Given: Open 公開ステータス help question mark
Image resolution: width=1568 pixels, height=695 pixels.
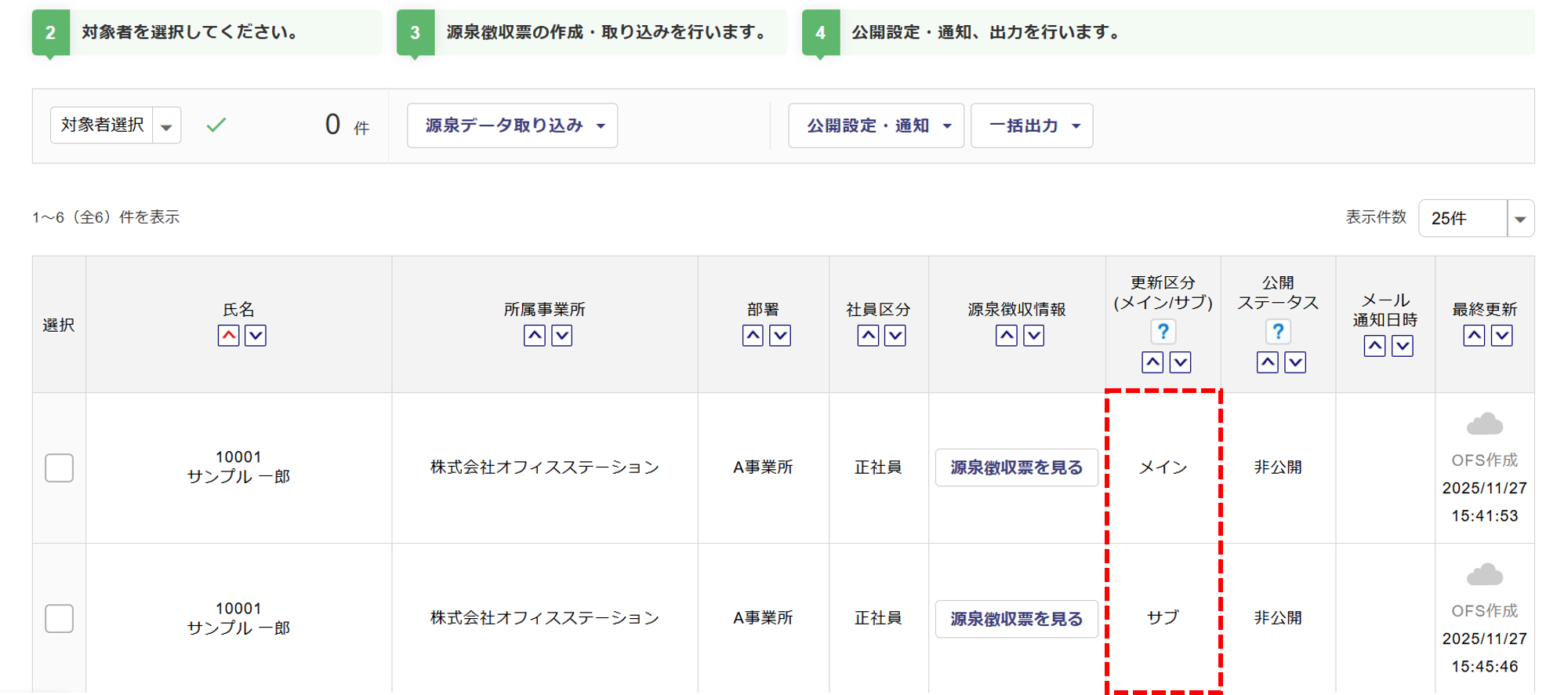Looking at the screenshot, I should tap(1278, 332).
